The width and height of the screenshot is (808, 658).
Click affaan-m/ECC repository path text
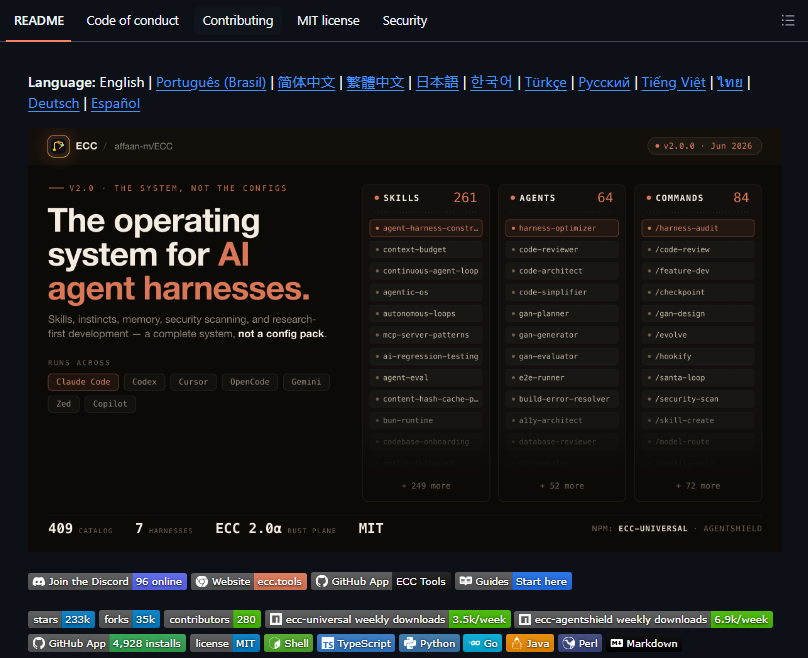point(143,146)
